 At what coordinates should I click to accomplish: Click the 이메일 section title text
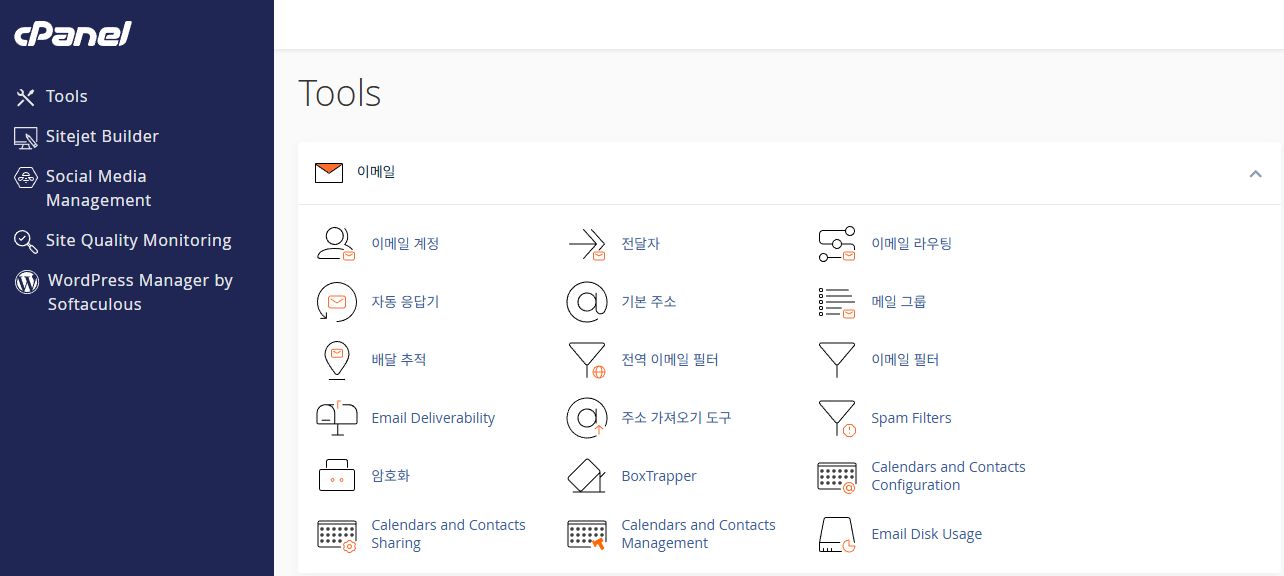point(376,172)
